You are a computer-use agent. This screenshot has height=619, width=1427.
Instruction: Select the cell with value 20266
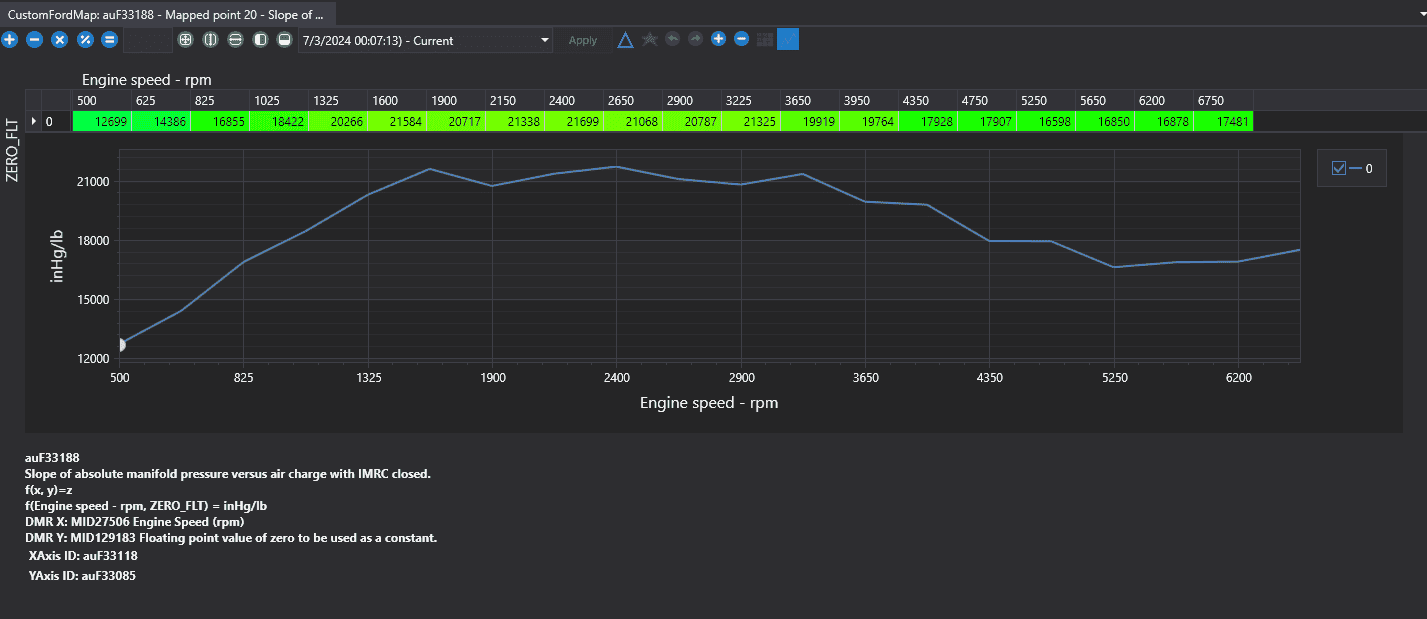point(338,121)
